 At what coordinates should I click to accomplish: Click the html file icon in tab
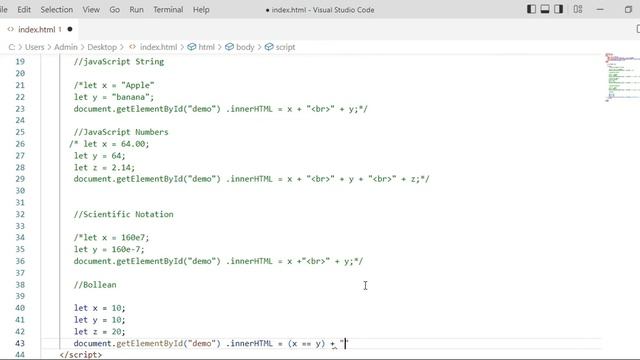click(x=11, y=29)
